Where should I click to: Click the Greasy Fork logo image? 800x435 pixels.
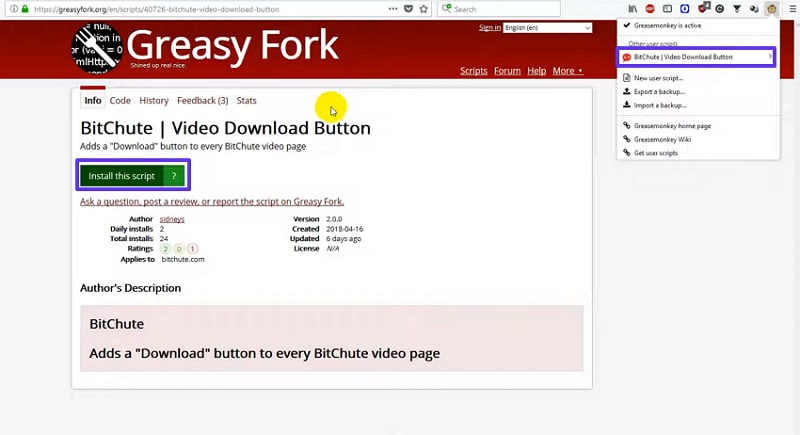click(97, 48)
